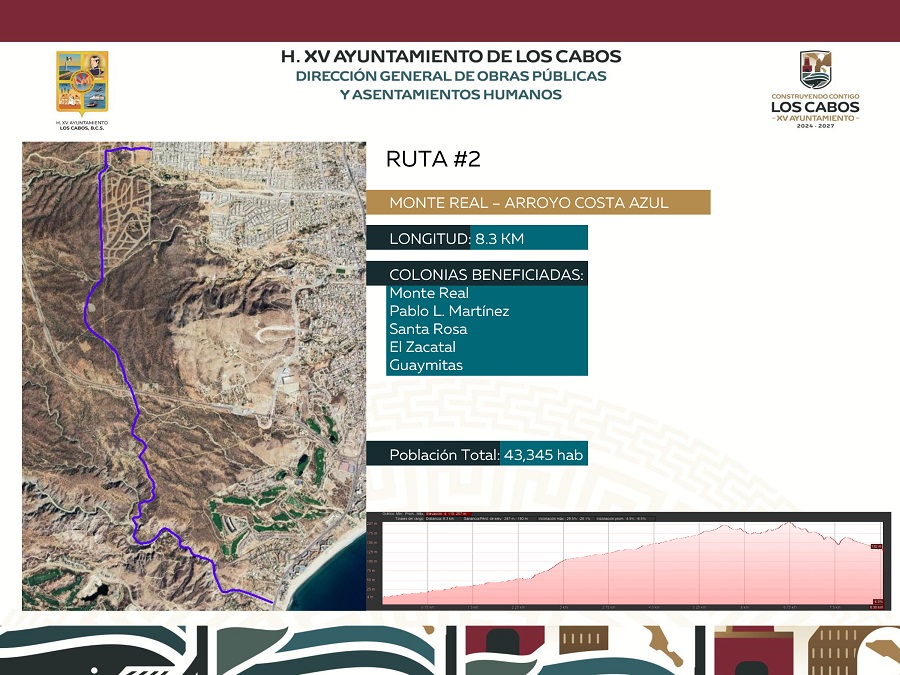The height and width of the screenshot is (675, 900).
Task: Click the 'Población Total:' label
Action: (444, 455)
